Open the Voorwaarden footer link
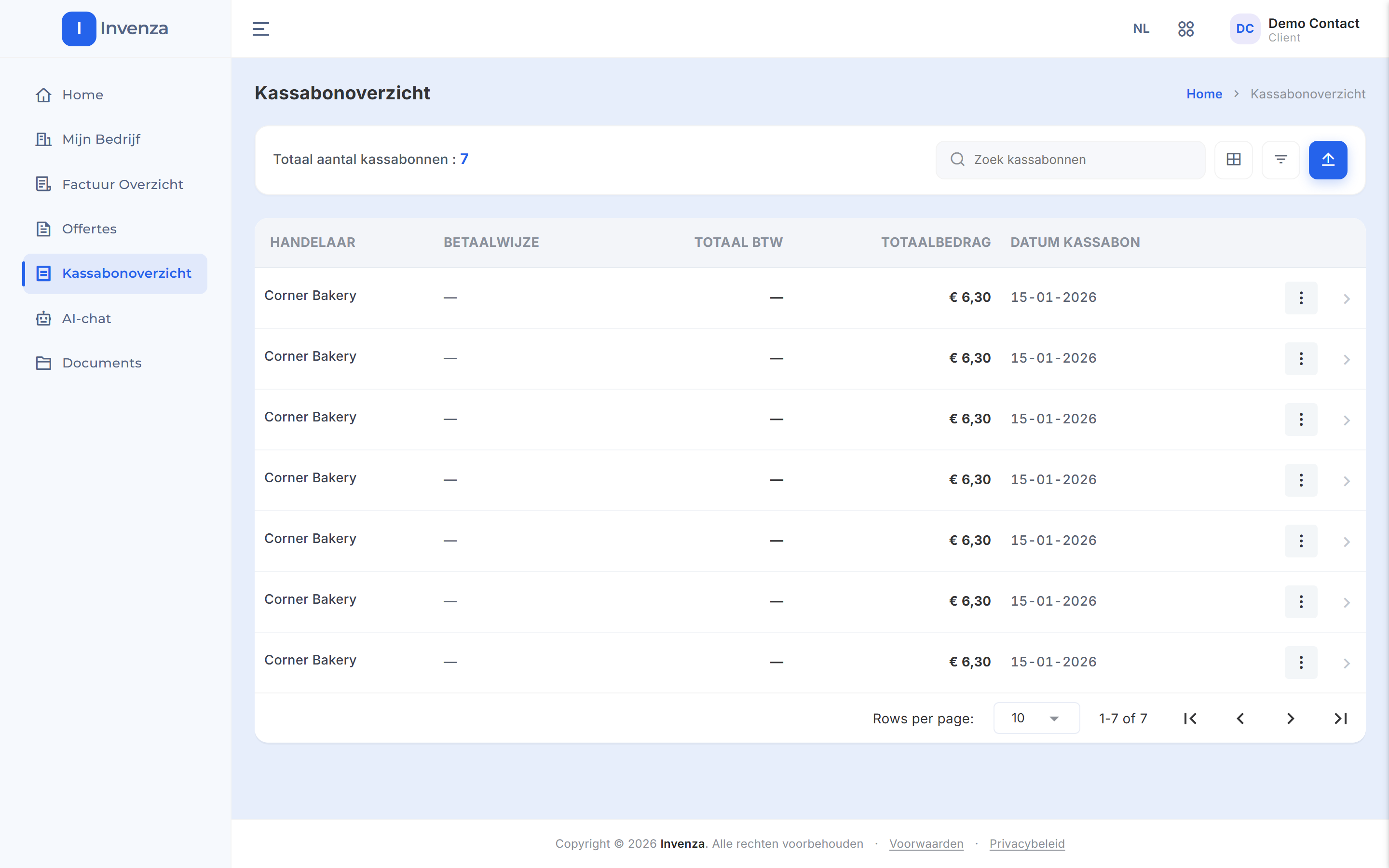Image resolution: width=1389 pixels, height=868 pixels. [x=926, y=844]
